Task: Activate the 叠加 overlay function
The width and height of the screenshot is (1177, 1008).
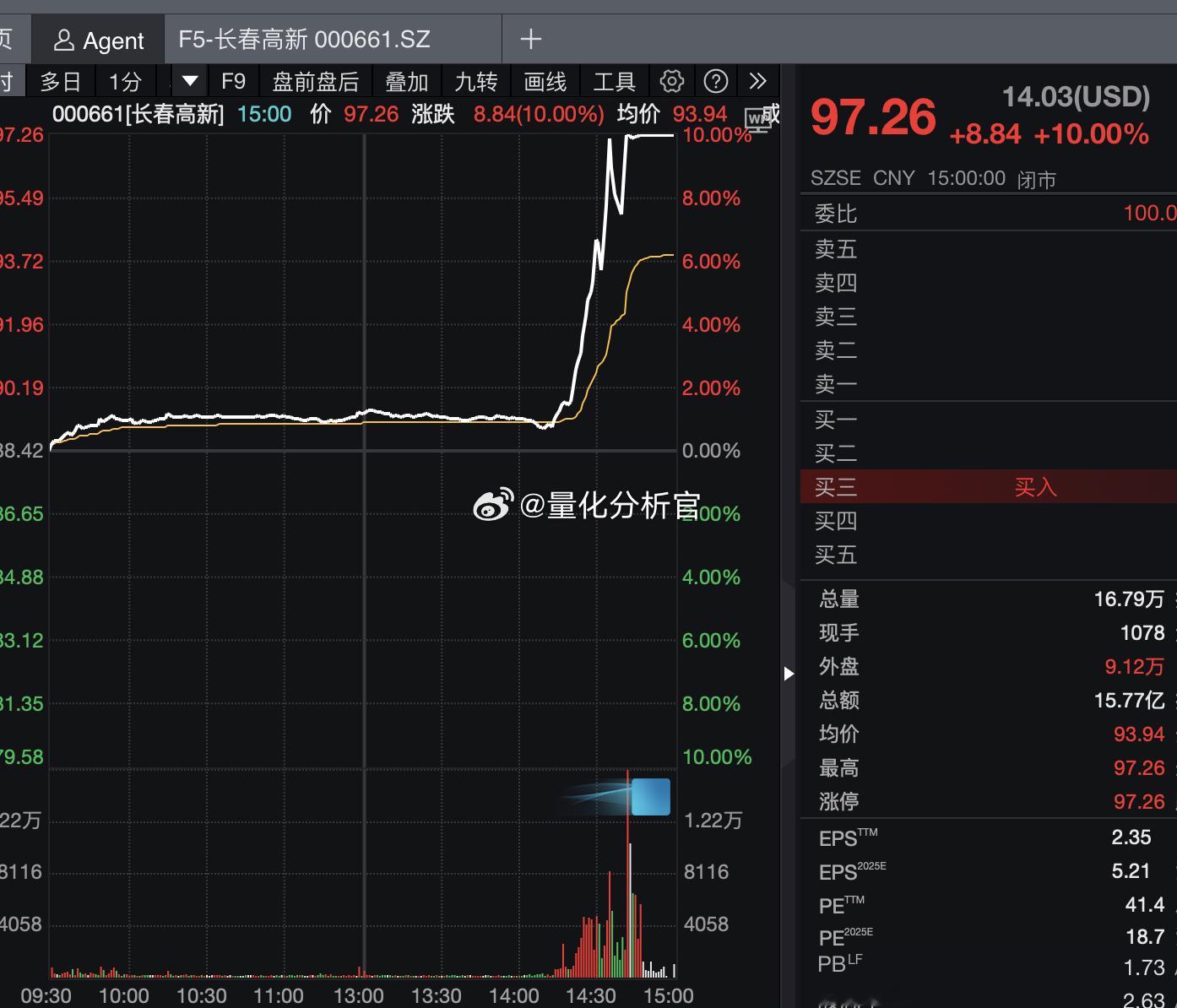Action: tap(406, 81)
